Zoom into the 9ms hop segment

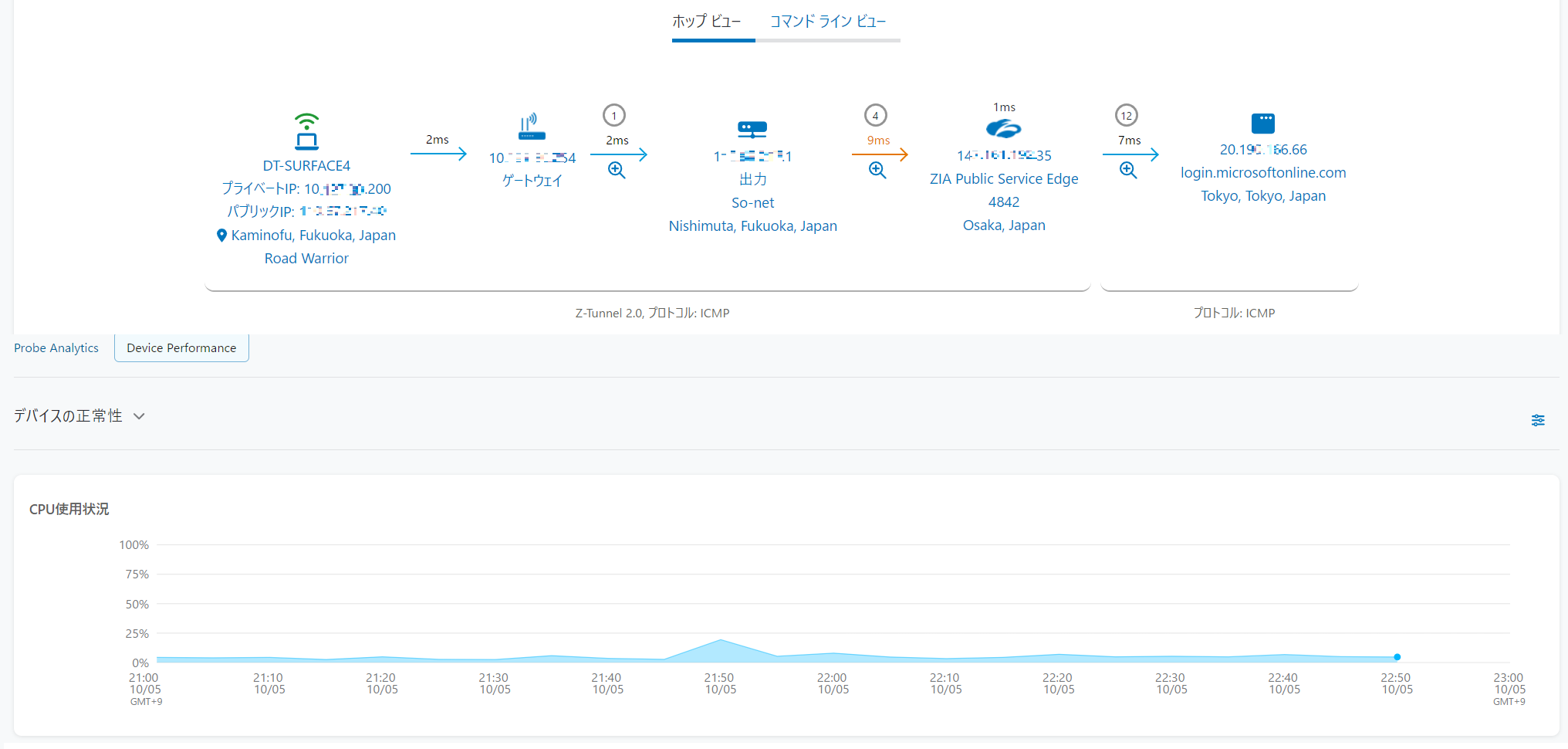(x=877, y=170)
